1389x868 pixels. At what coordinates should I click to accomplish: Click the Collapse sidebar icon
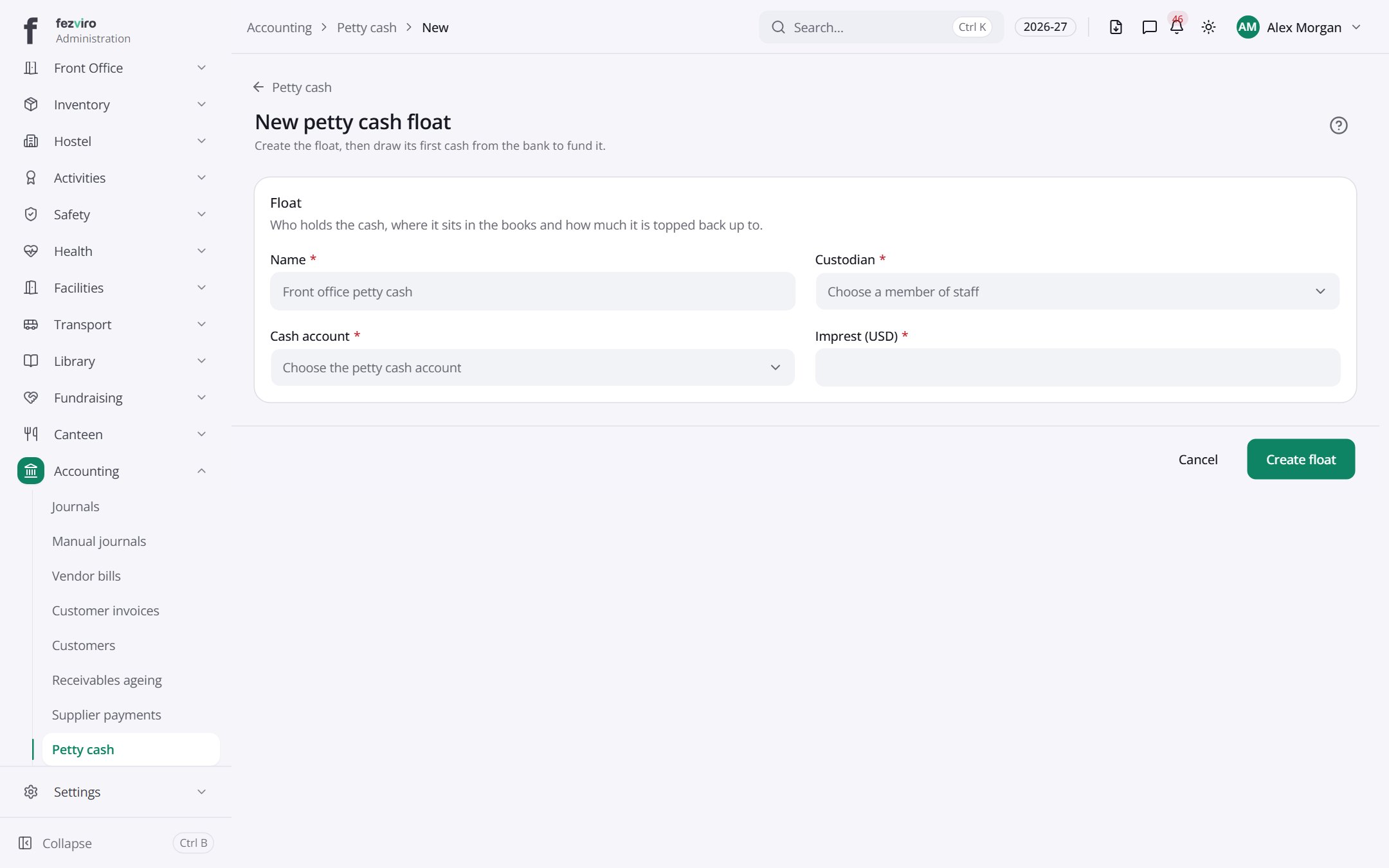coord(25,843)
